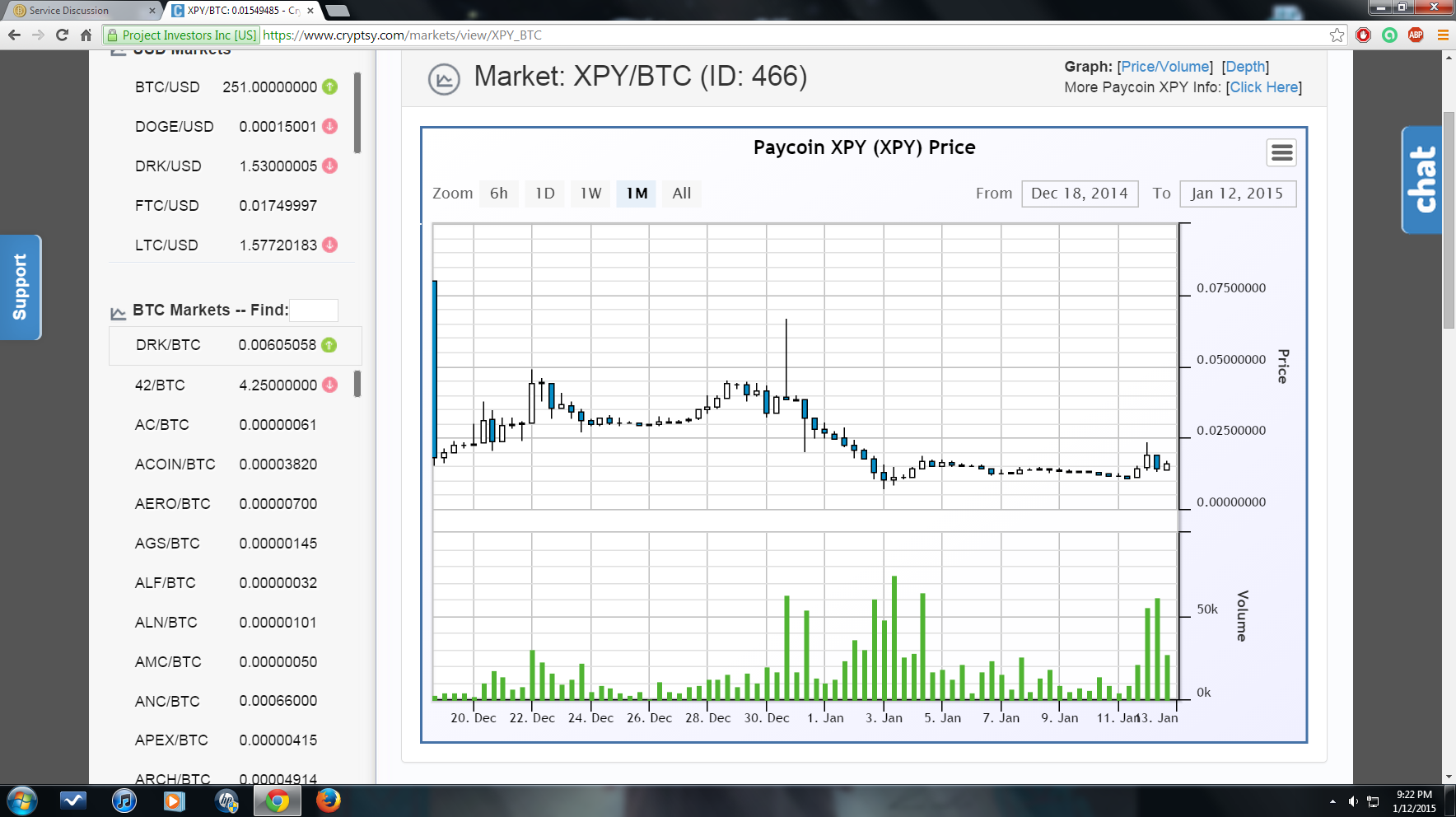Click the red down arrow next to 42/BTC
Screen dimensions: 1456x817
click(329, 385)
